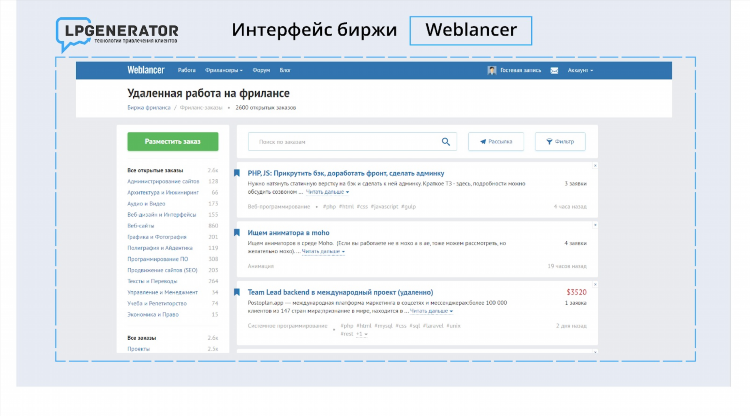Open the Работа menu item
750x416 pixels.
[187, 70]
